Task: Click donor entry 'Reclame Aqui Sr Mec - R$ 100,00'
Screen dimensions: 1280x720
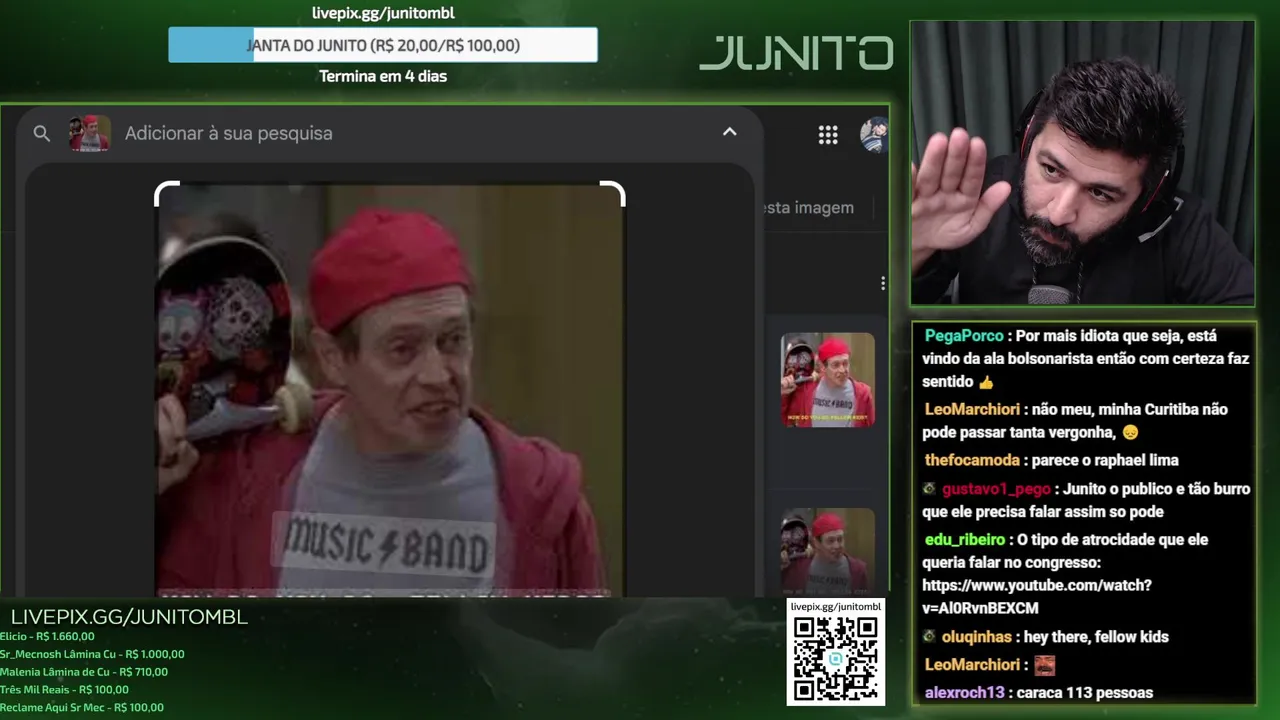Action: [x=82, y=708]
